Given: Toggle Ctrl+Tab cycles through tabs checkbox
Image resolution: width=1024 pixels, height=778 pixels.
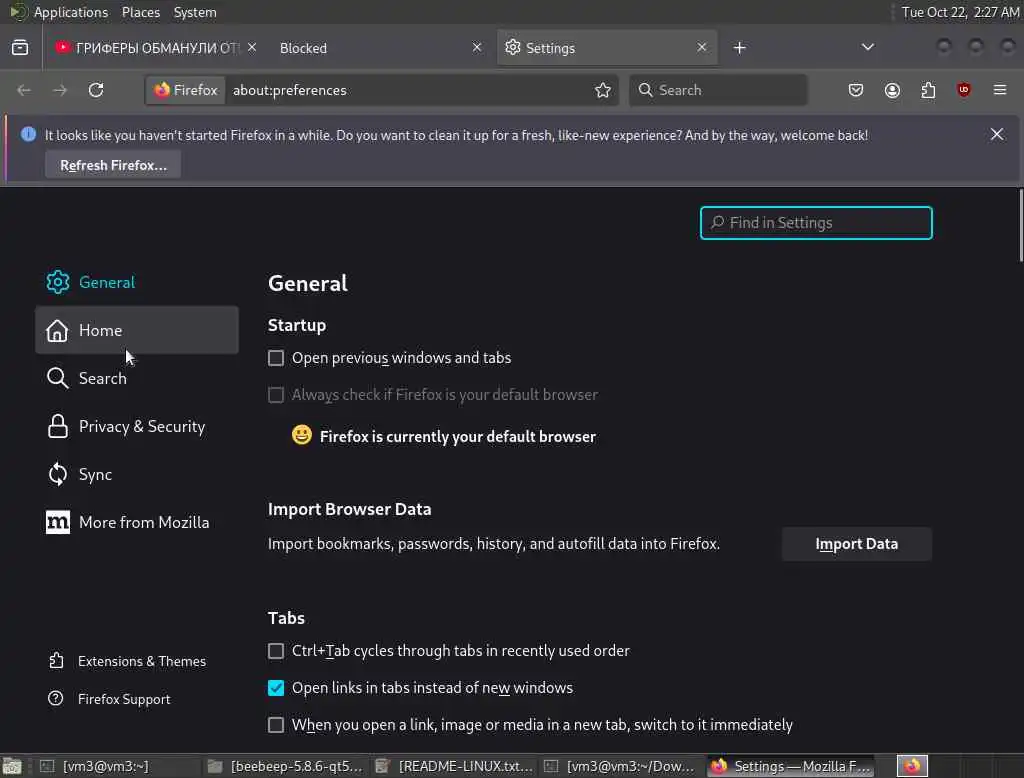Looking at the screenshot, I should pyautogui.click(x=276, y=651).
